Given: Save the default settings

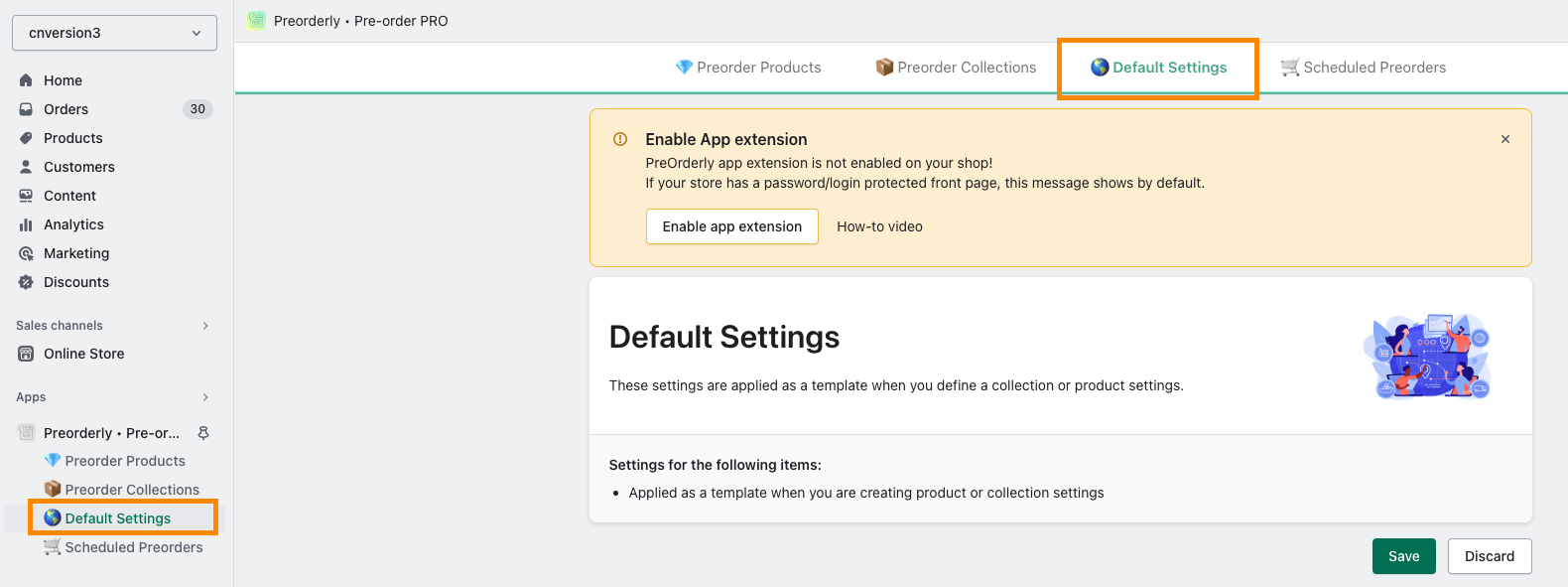Looking at the screenshot, I should pyautogui.click(x=1403, y=556).
